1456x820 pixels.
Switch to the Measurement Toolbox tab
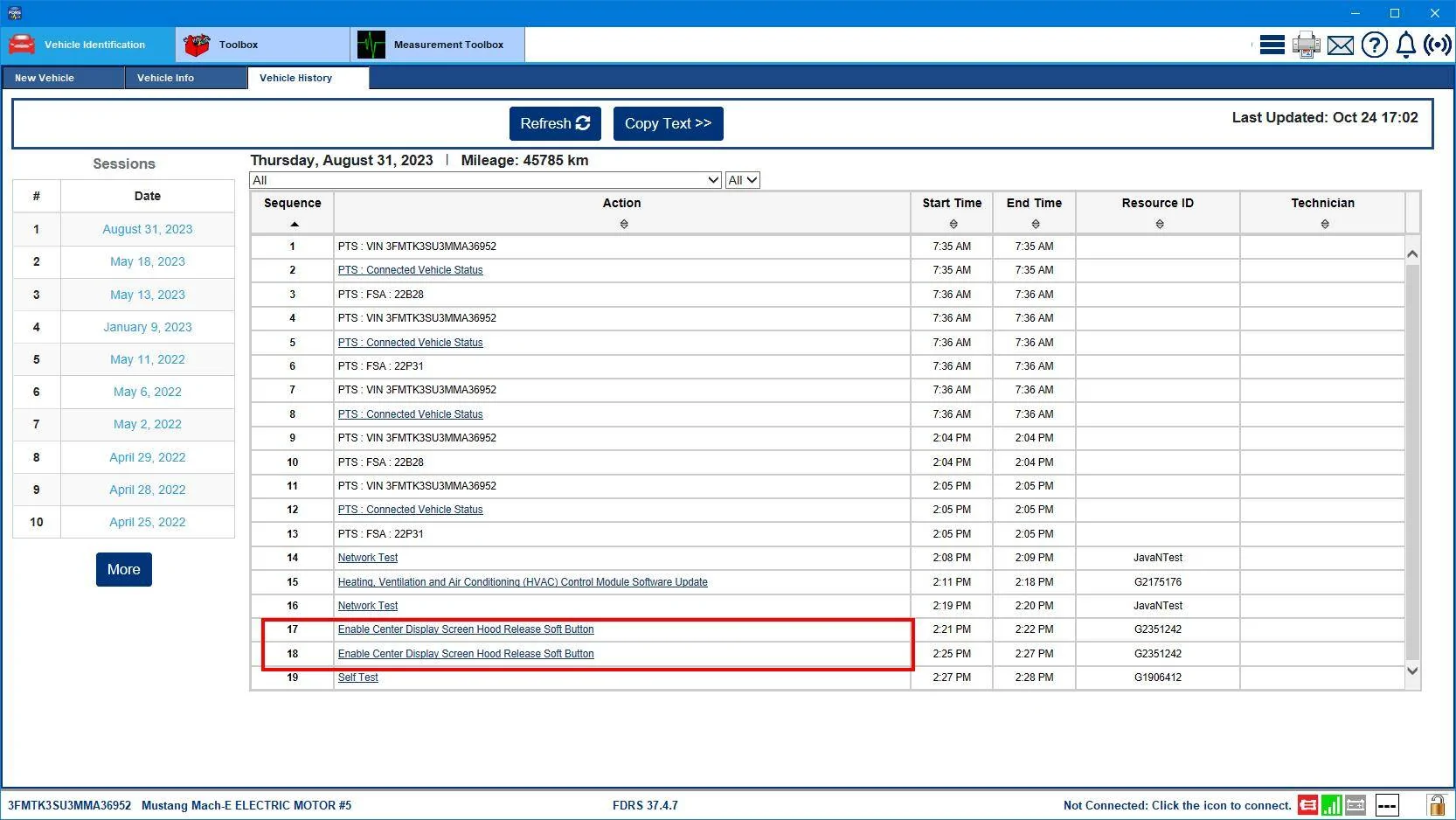point(437,45)
